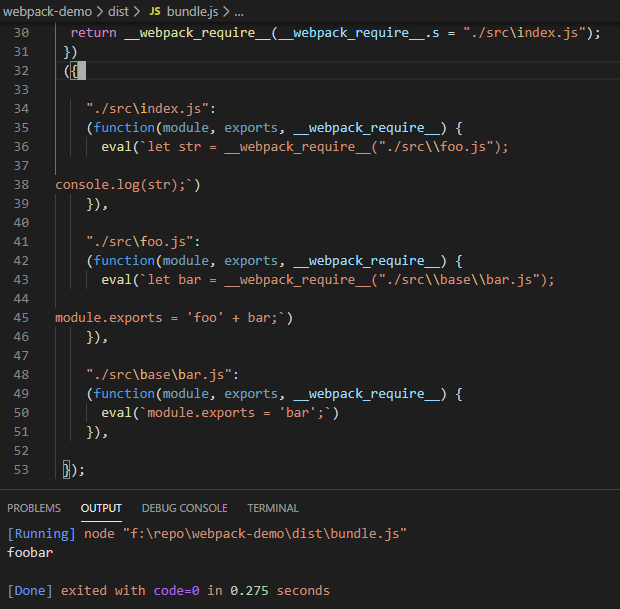Select the OUTPUT panel tab
This screenshot has width=620, height=609.
click(101, 508)
